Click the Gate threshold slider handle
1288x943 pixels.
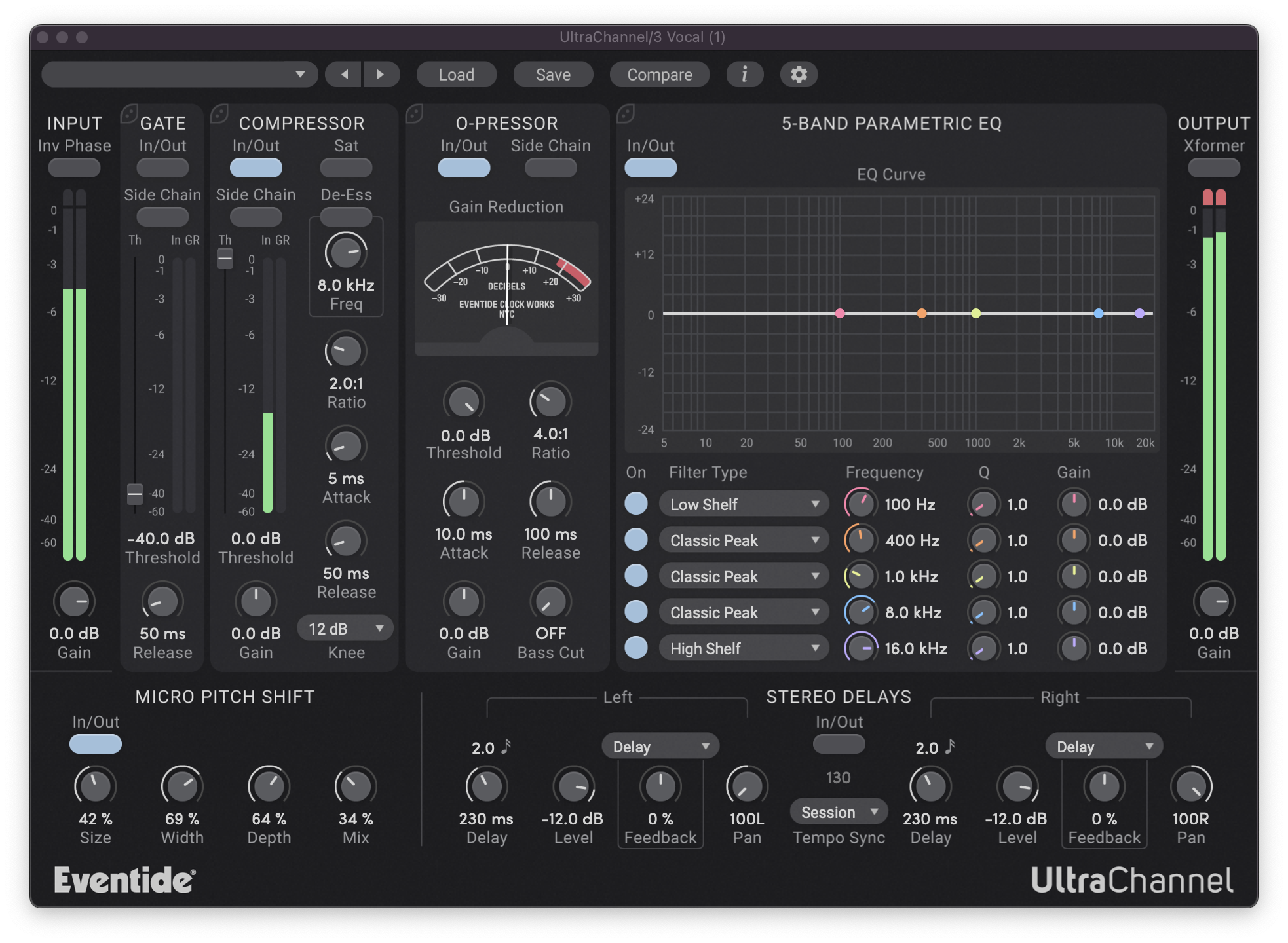(135, 494)
